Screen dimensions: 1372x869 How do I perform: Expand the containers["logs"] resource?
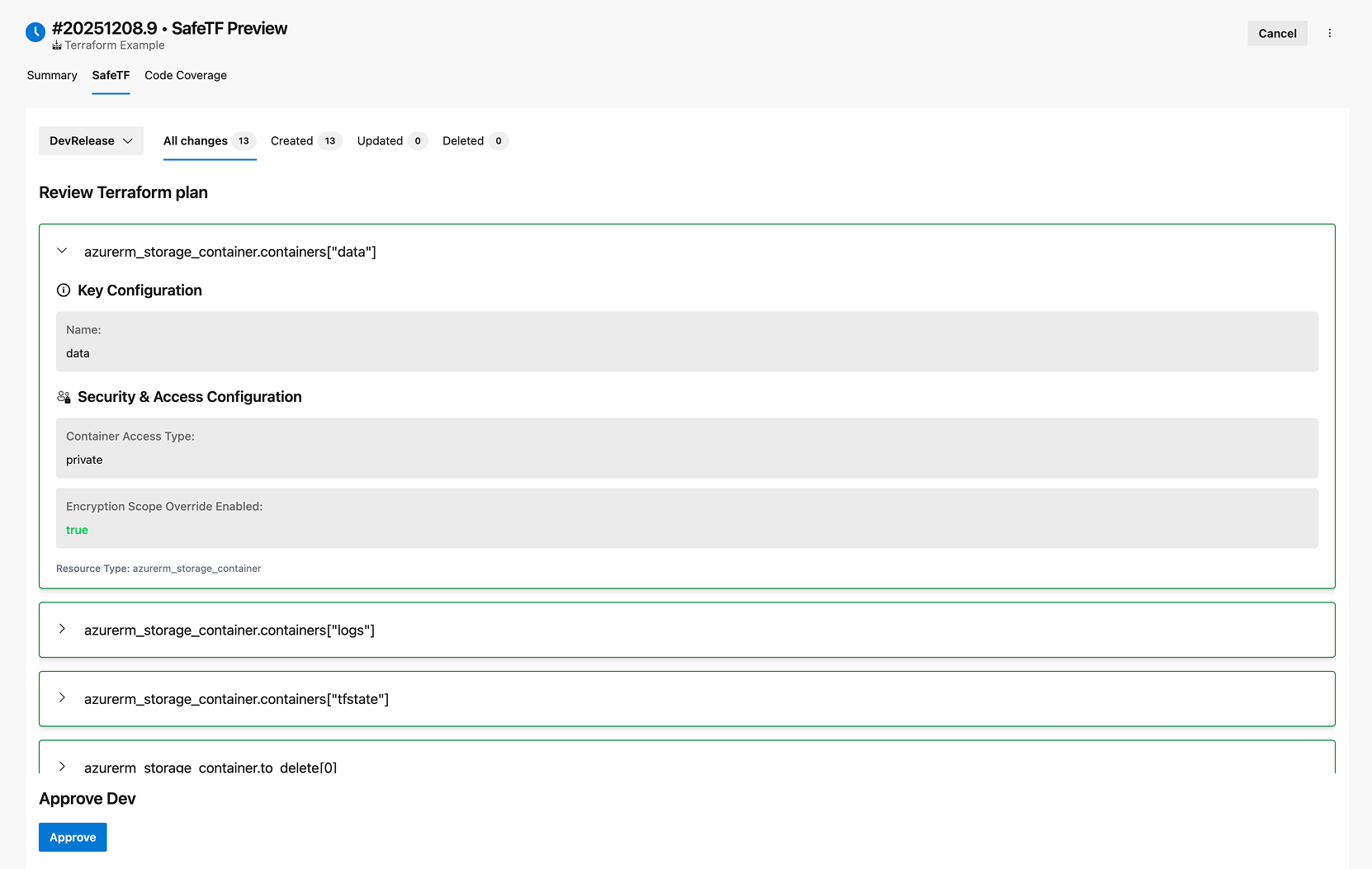click(x=62, y=630)
